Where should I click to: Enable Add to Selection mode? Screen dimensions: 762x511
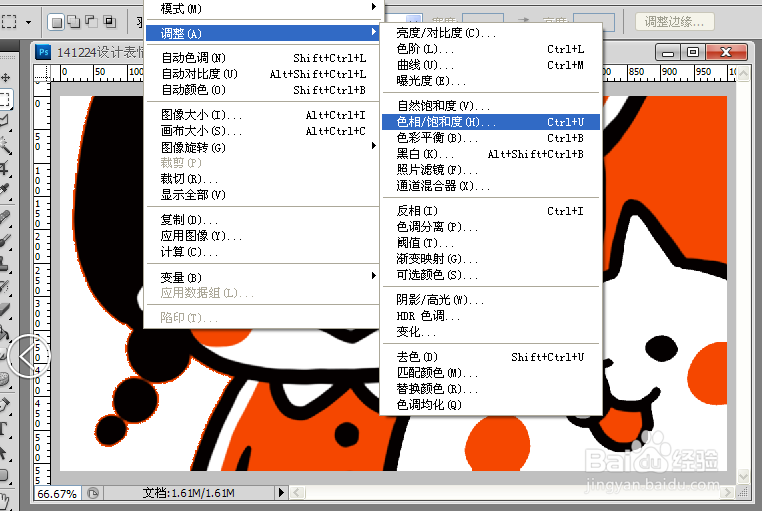pos(74,22)
